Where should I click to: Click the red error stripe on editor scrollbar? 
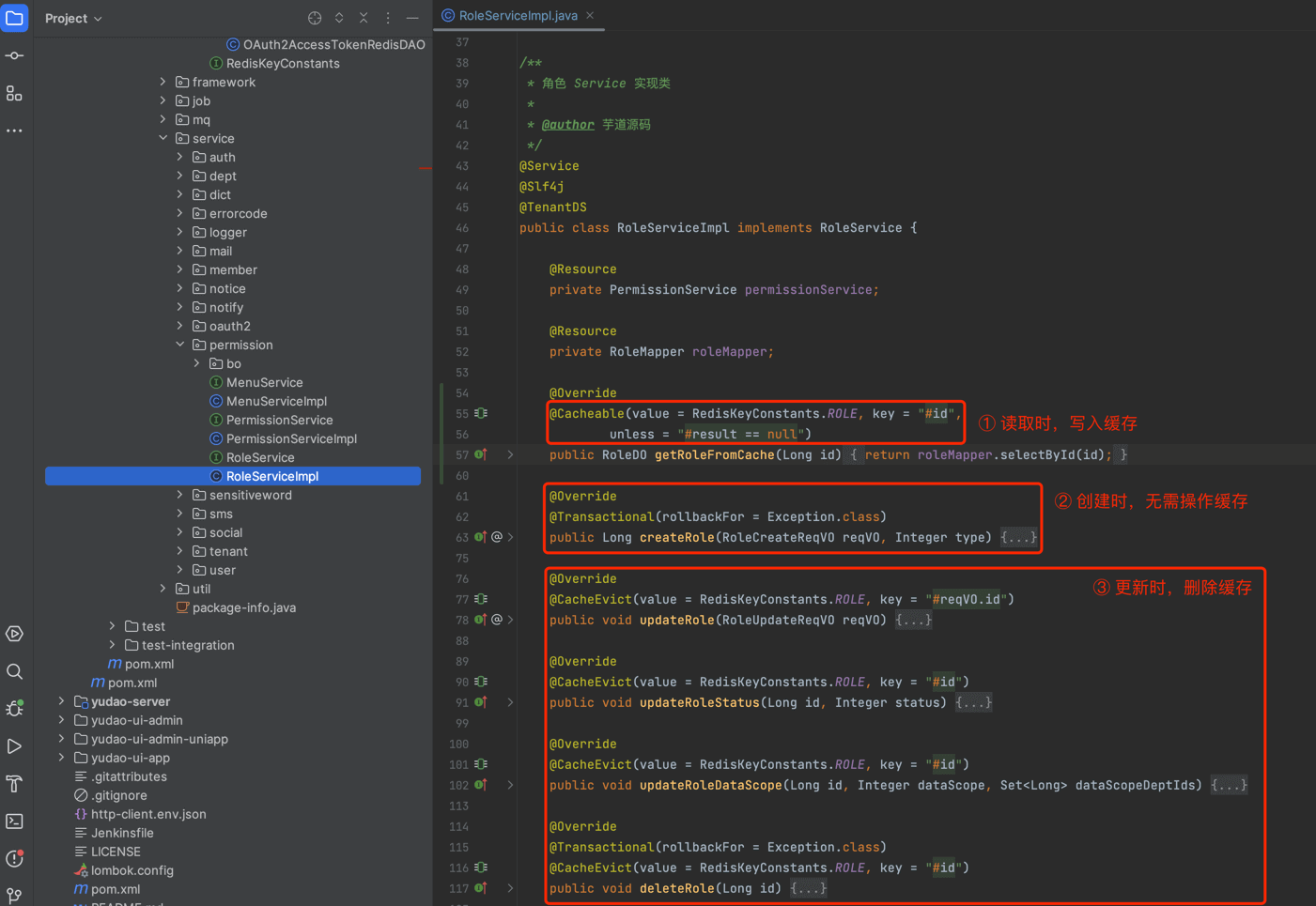pyautogui.click(x=424, y=168)
